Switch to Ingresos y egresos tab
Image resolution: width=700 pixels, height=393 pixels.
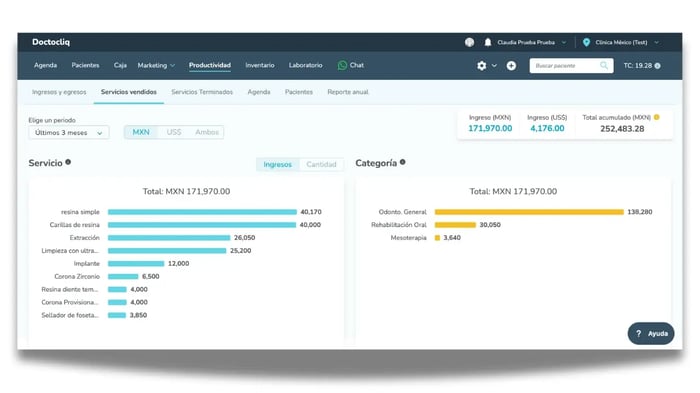click(x=59, y=92)
